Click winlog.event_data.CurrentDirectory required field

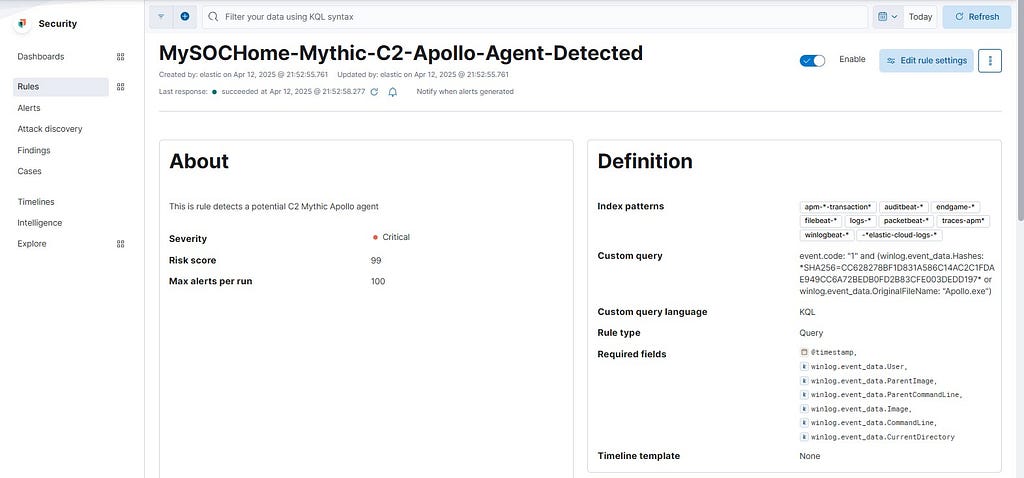pyautogui.click(x=882, y=437)
